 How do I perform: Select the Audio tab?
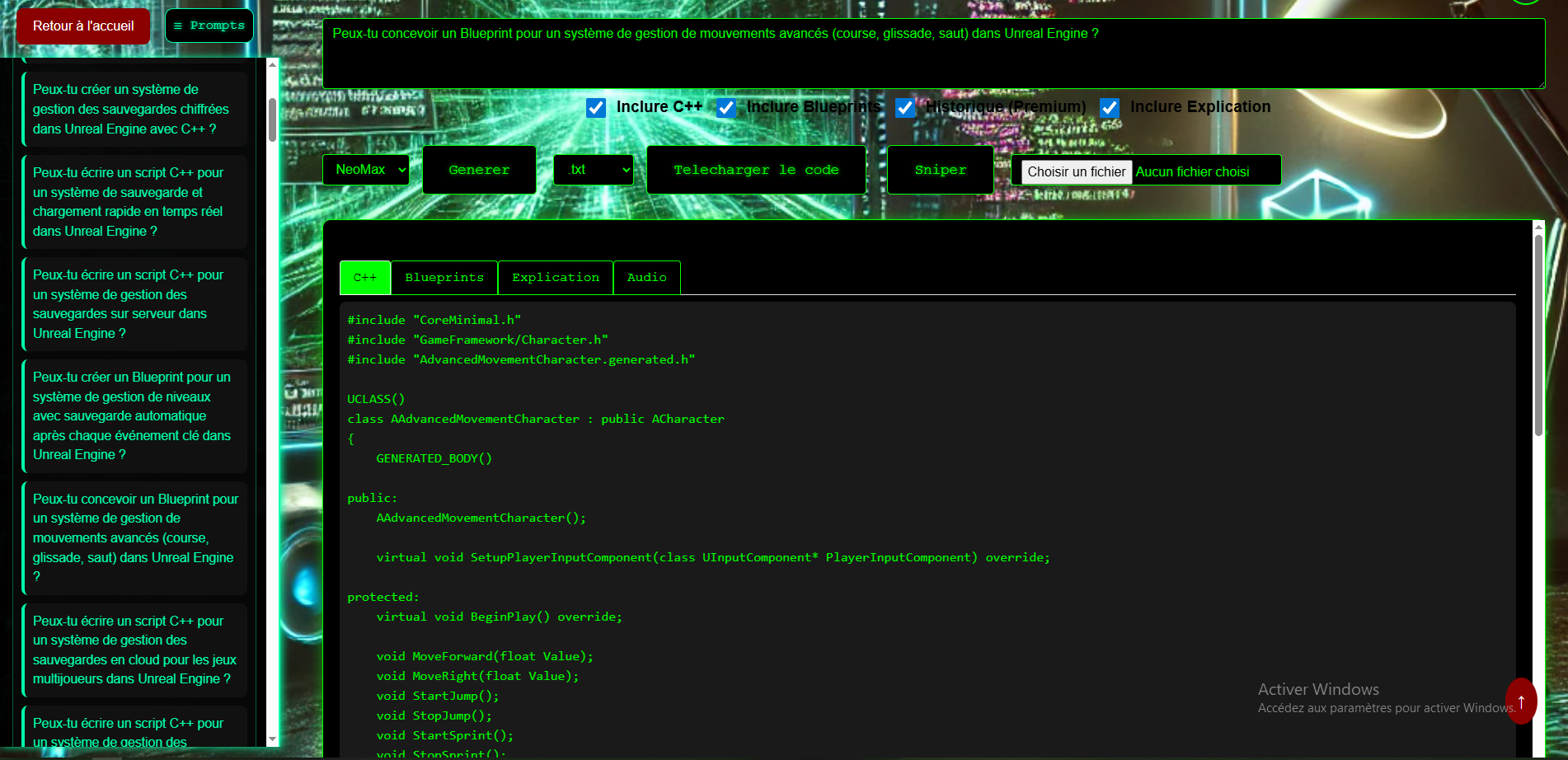[x=647, y=277]
